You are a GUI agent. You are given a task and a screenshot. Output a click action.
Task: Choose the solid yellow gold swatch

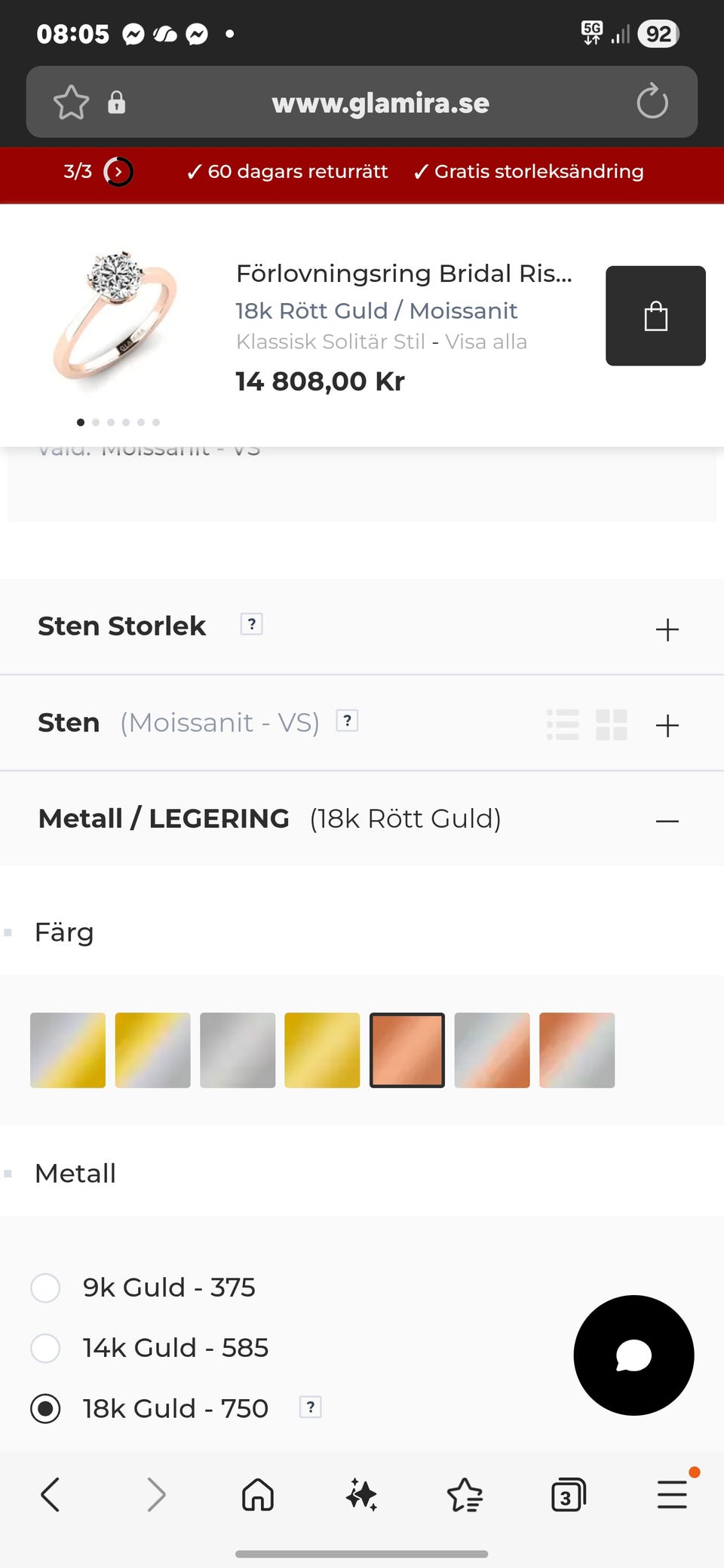[x=322, y=1050]
